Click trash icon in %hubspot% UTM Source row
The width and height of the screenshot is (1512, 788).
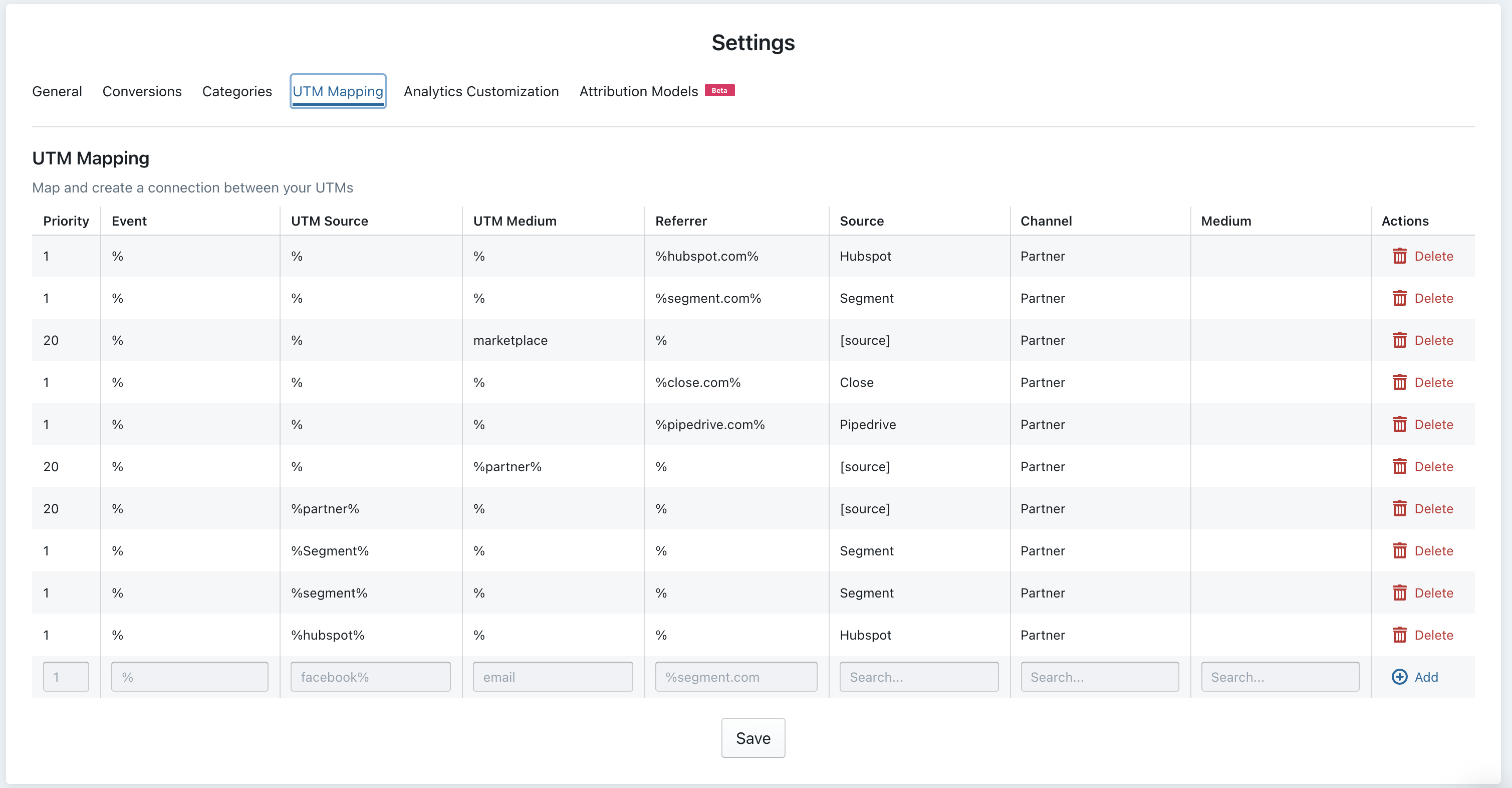pyautogui.click(x=1399, y=635)
